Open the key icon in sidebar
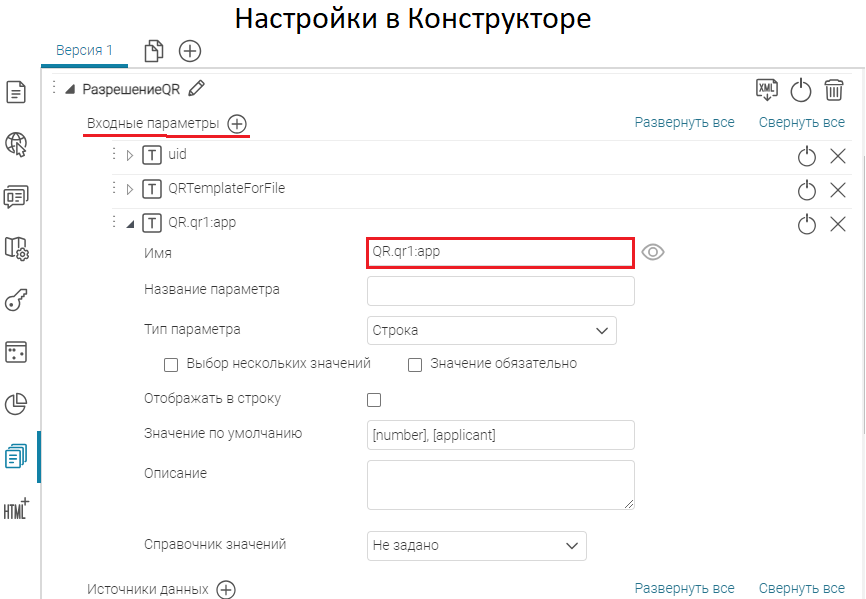This screenshot has height=599, width=866. coord(17,300)
